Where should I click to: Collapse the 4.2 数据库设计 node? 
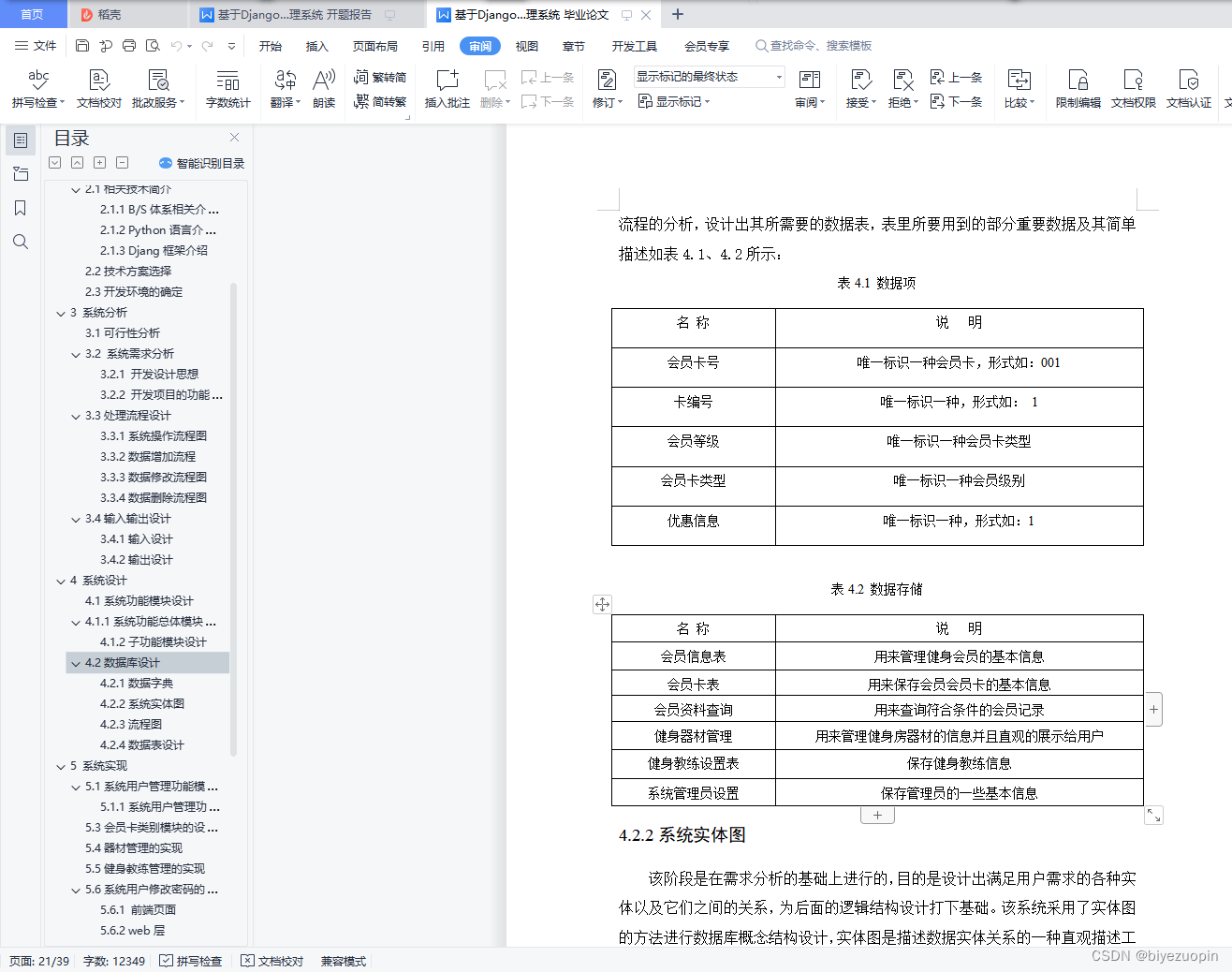tap(76, 663)
